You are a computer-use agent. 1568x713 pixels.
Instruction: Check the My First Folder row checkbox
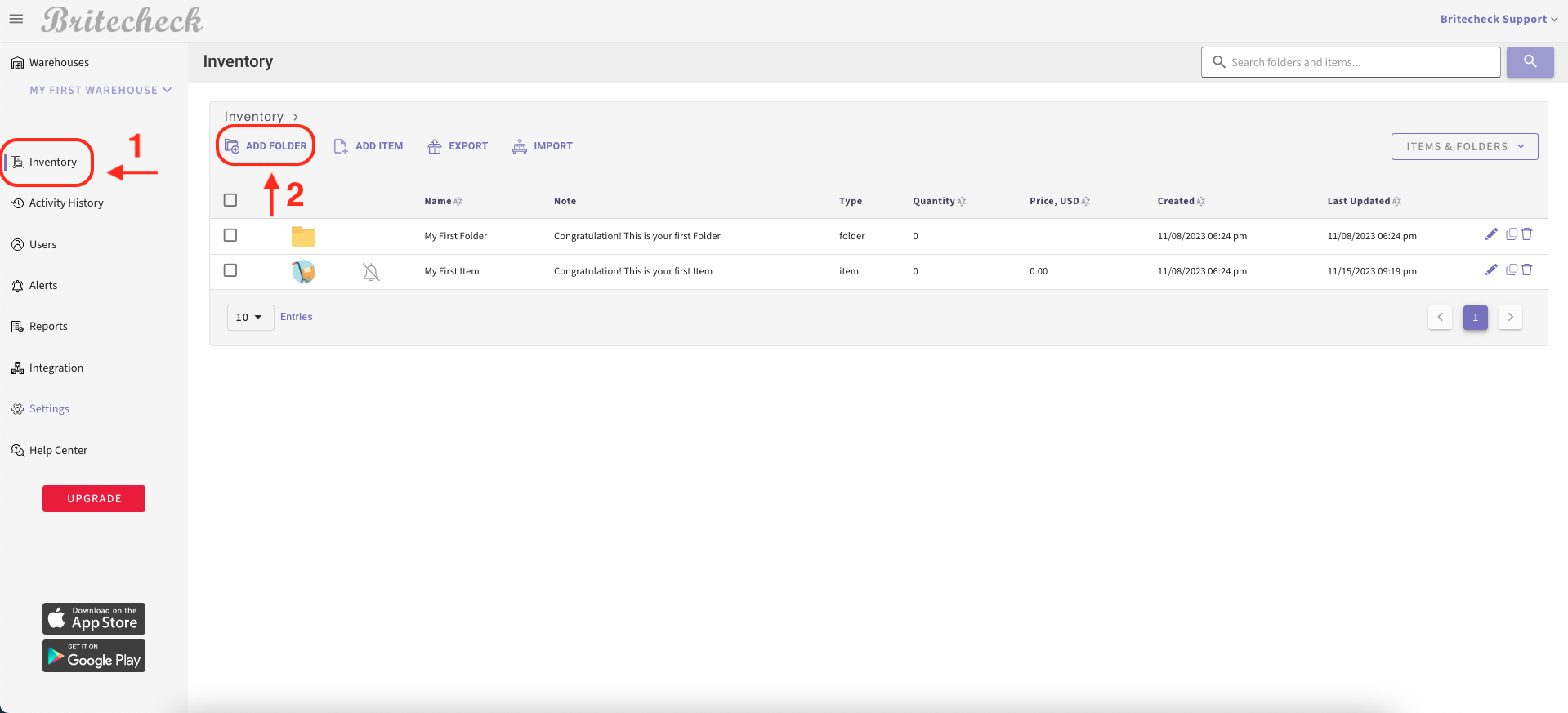[x=230, y=235]
